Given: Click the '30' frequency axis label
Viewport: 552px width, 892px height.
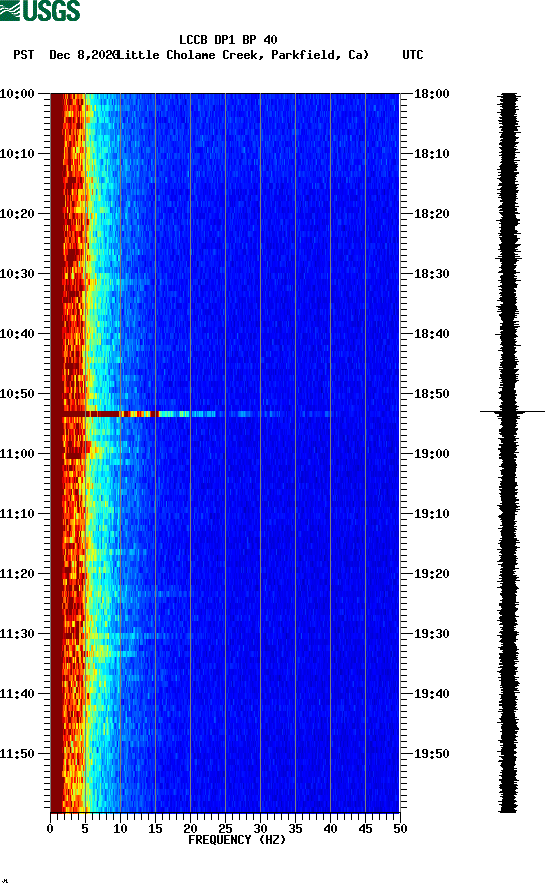Looking at the screenshot, I should tap(260, 829).
